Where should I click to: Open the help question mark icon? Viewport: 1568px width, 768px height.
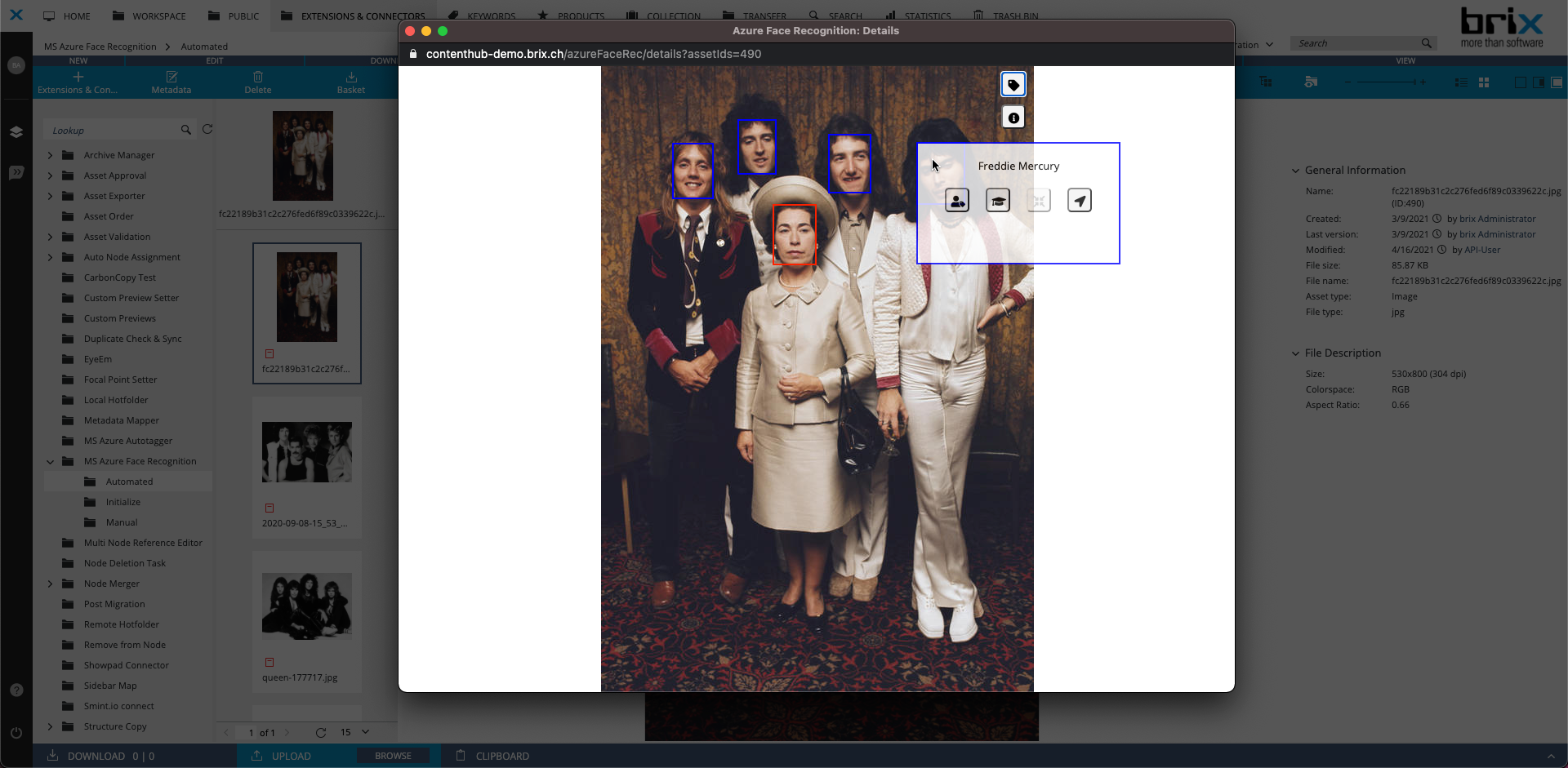pyautogui.click(x=16, y=690)
